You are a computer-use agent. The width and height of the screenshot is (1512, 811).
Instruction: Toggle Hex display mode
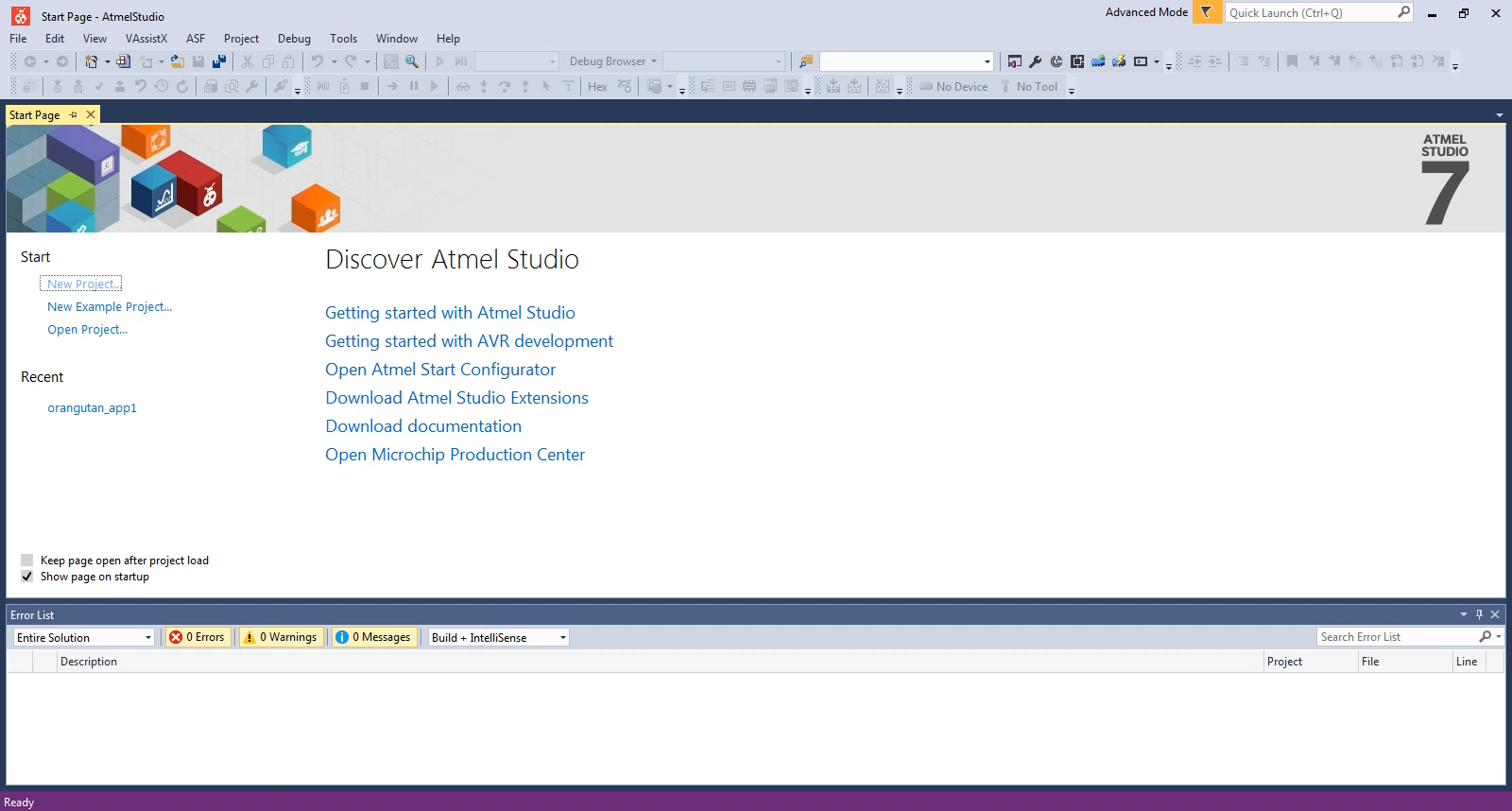(597, 86)
